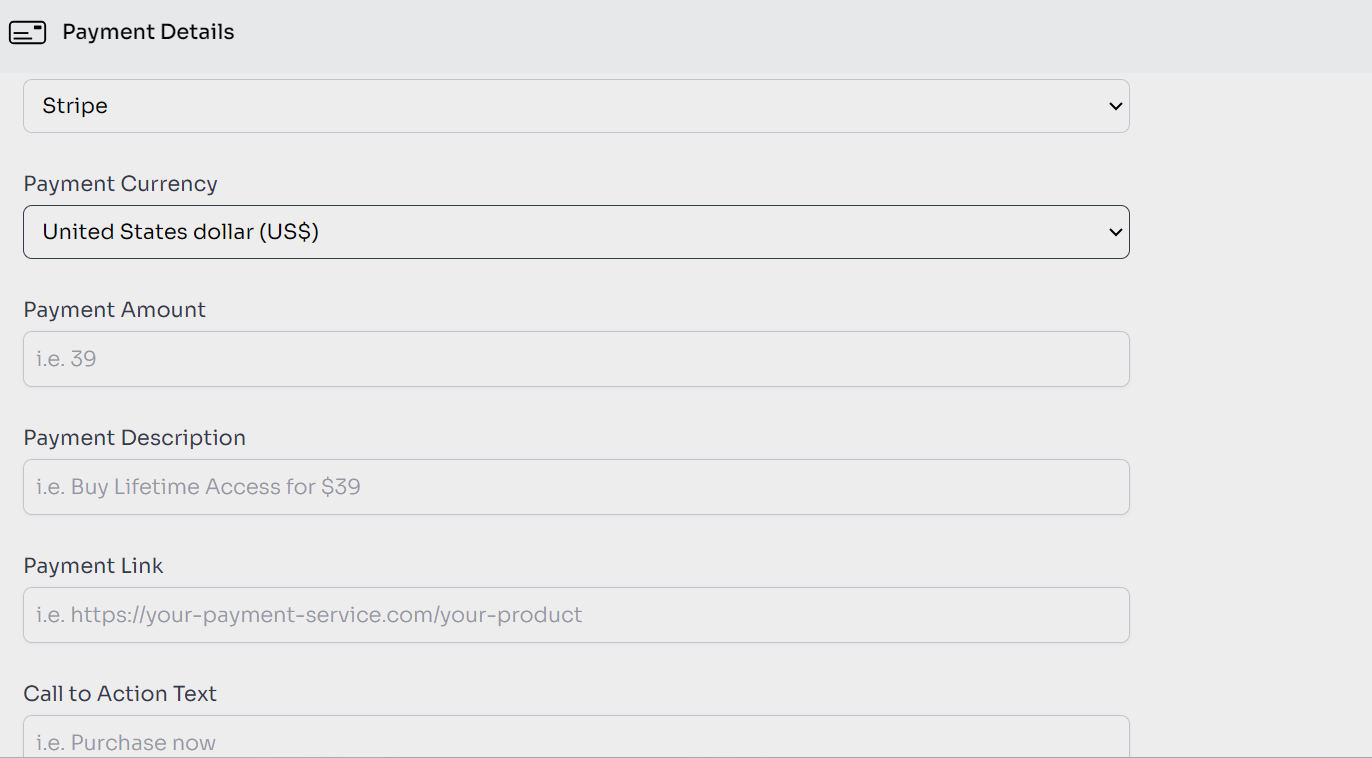Click the "i.e. Purchase now" placeholder text
The width and height of the screenshot is (1372, 758).
126,742
